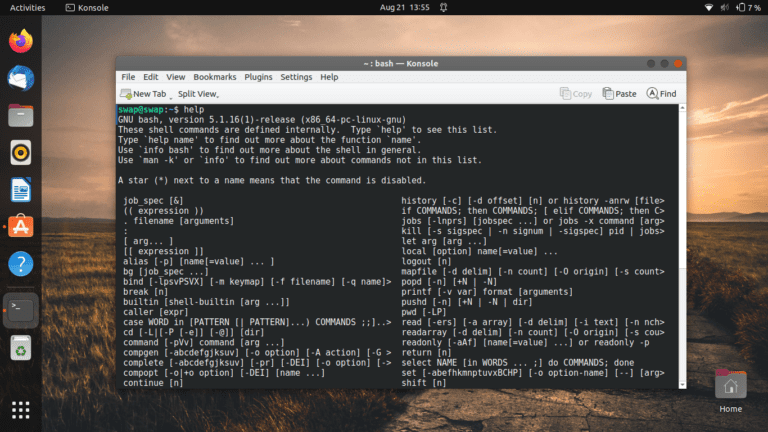Expand the Split View dropdown arrow
Viewport: 768px width, 432px height.
point(218,95)
